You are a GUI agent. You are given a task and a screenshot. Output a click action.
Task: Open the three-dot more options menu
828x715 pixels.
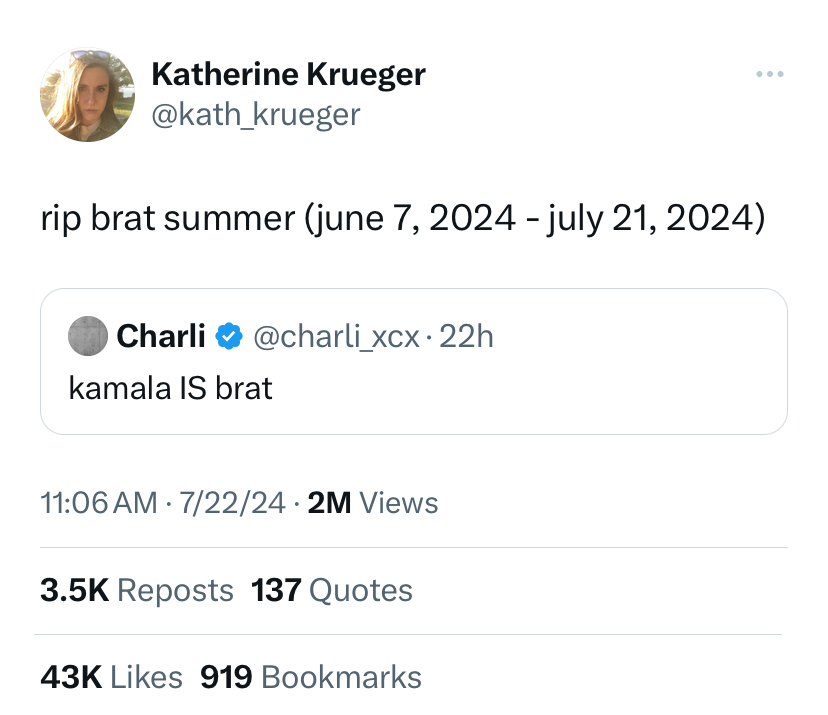click(x=770, y=74)
